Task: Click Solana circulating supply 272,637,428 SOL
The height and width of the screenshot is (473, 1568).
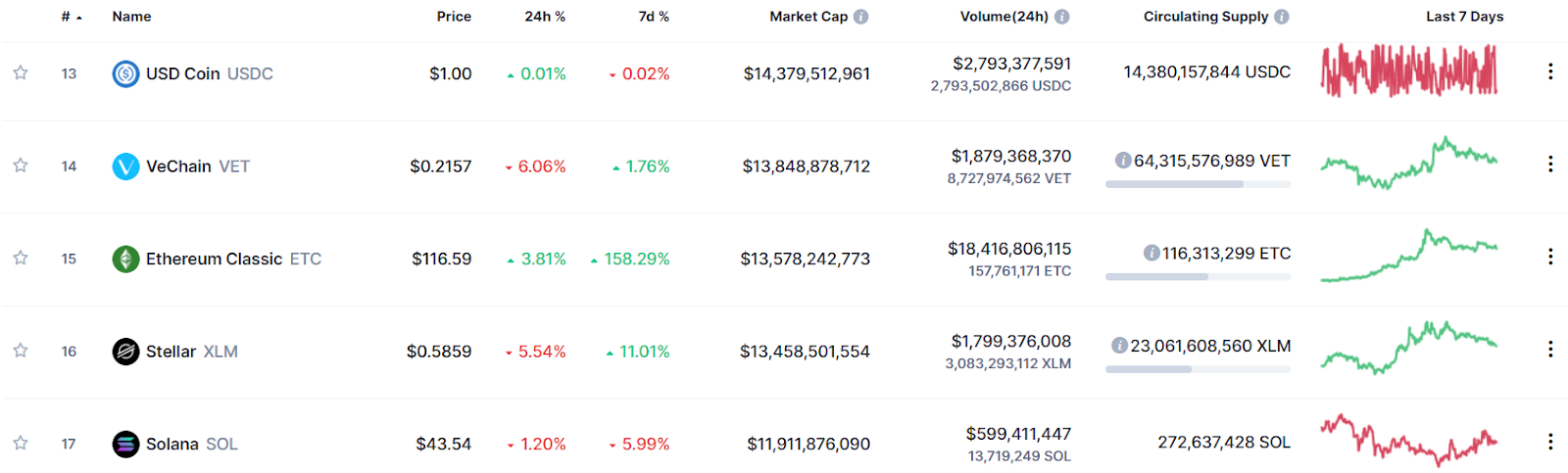Action: click(x=1224, y=443)
